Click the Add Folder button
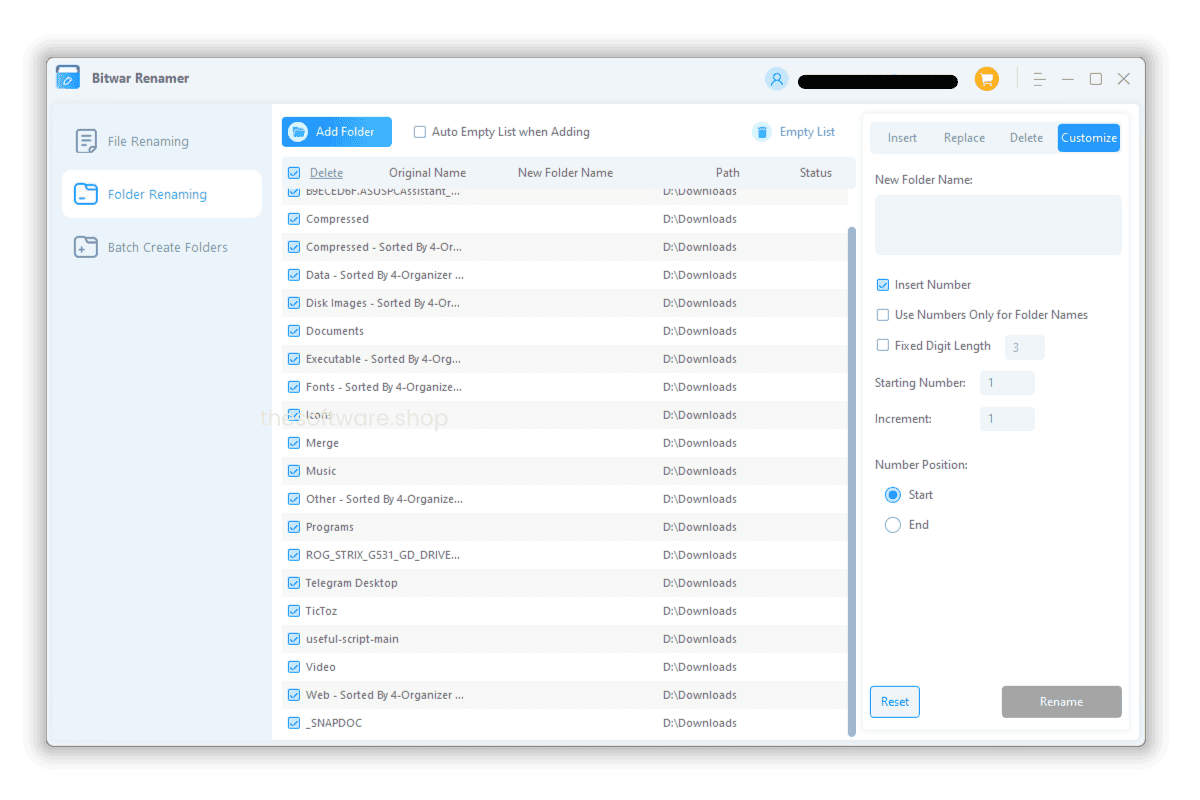The width and height of the screenshot is (1200, 800). pos(337,132)
